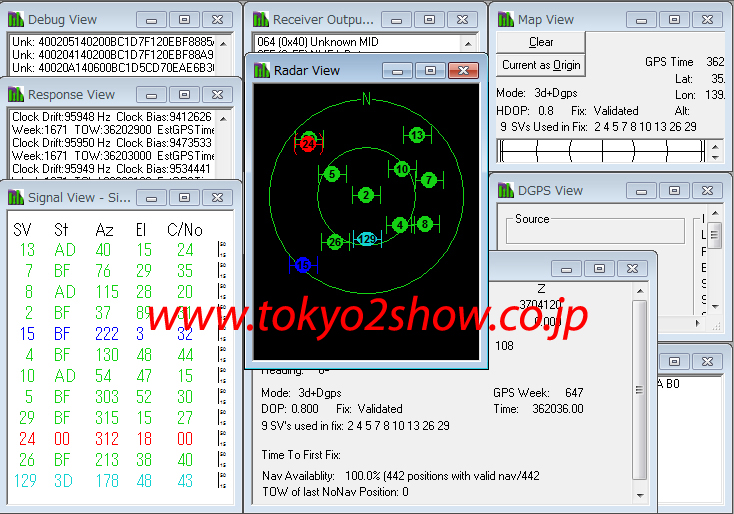Open Response View window icon menu

(15, 94)
